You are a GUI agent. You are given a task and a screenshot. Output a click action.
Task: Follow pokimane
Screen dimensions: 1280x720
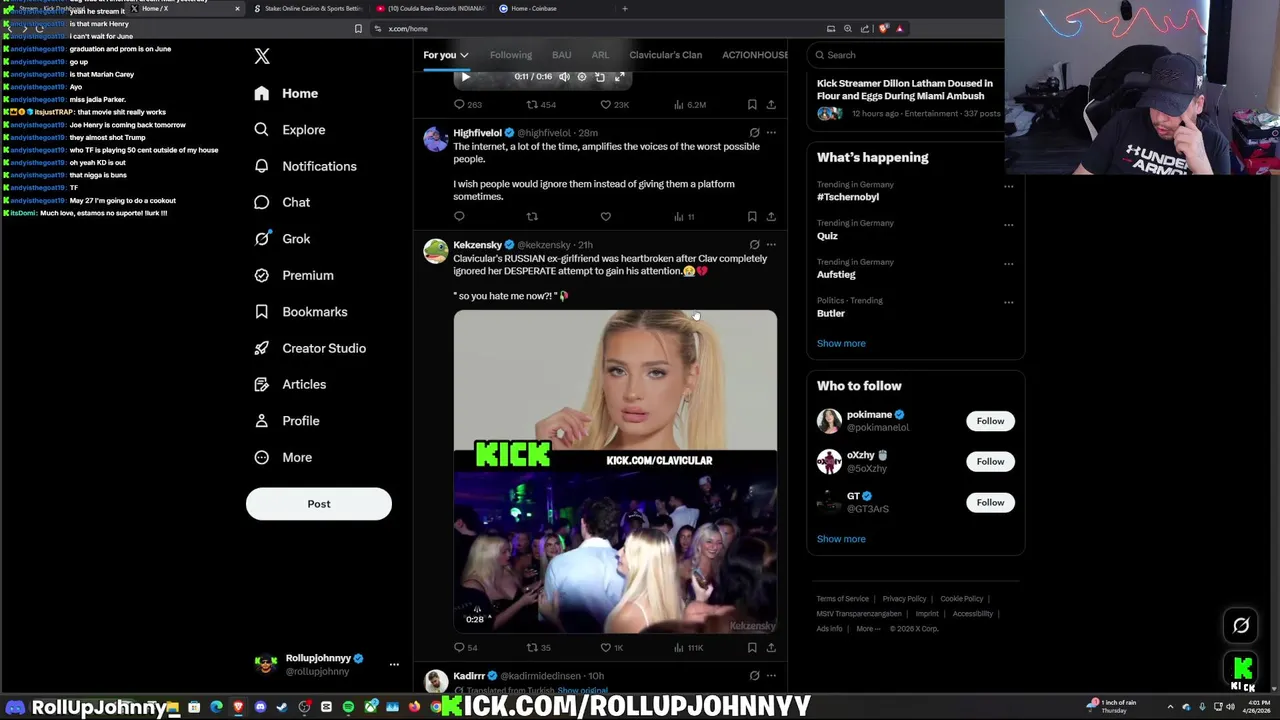click(990, 421)
